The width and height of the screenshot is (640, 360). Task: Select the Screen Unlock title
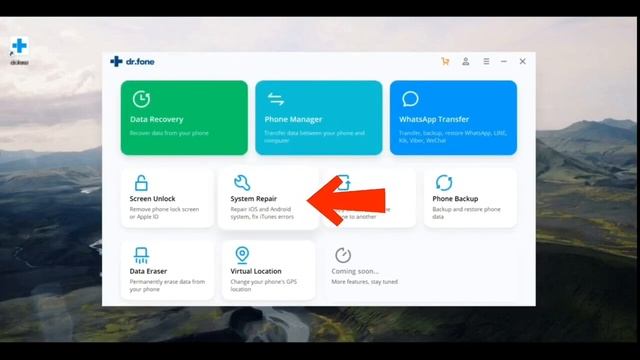click(x=152, y=199)
